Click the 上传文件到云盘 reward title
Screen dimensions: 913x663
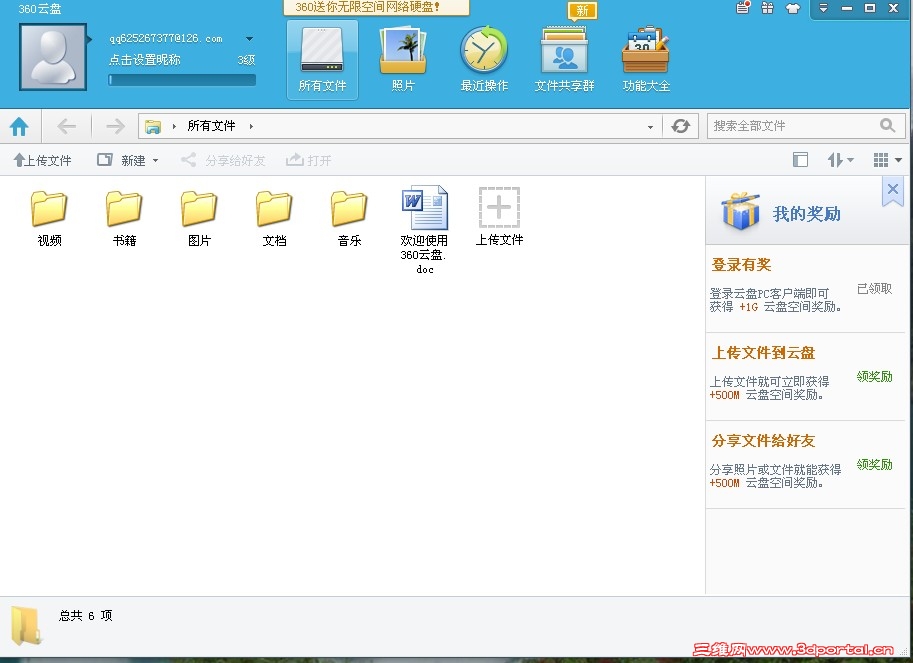pyautogui.click(x=763, y=353)
